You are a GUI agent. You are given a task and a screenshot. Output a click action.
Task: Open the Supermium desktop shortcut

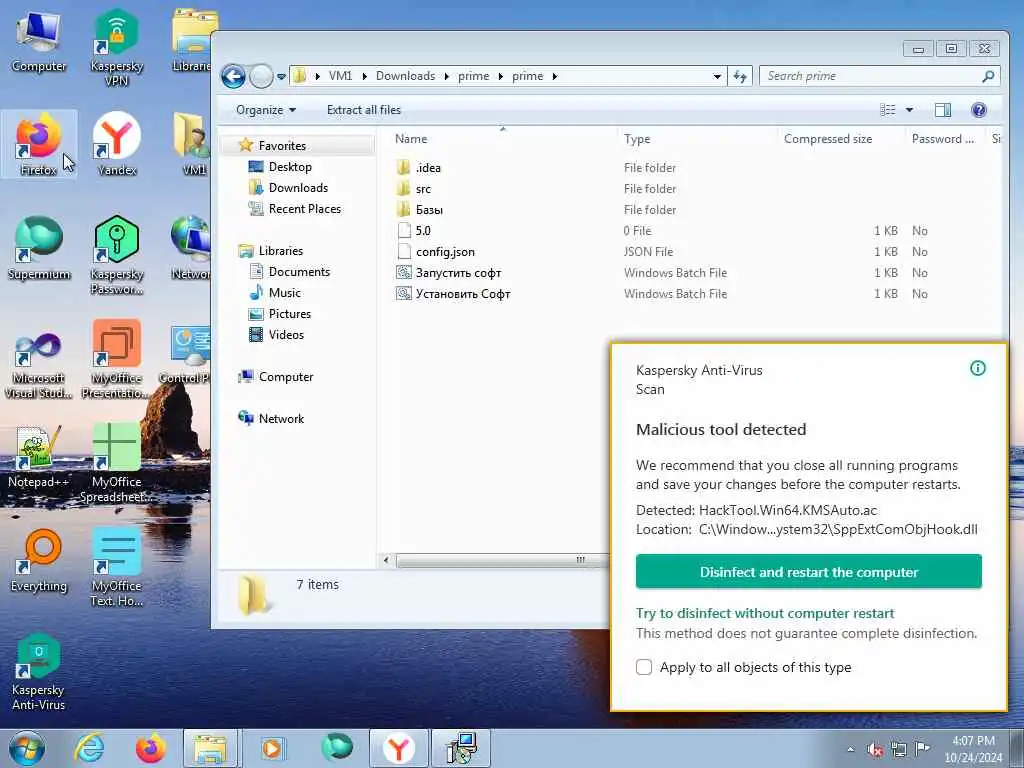click(x=39, y=248)
